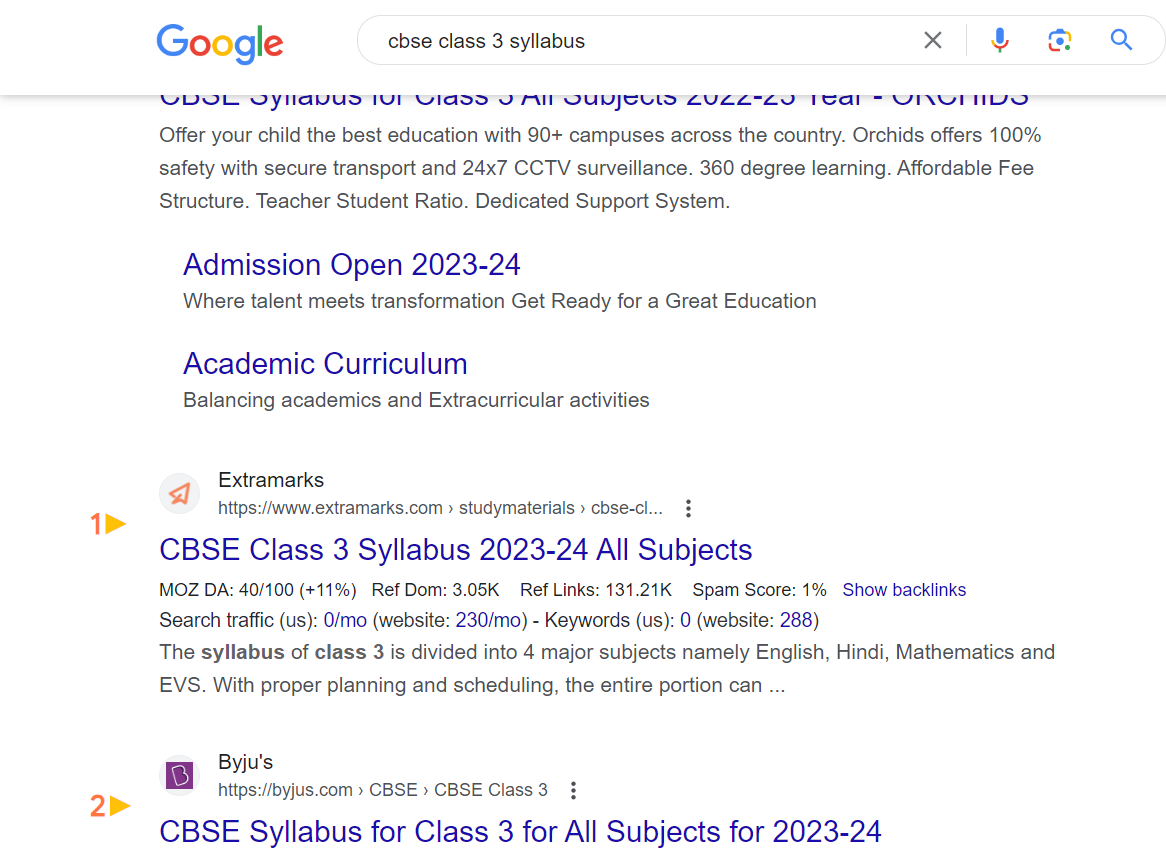Click the Ref Links: 131.21K metric

click(596, 590)
